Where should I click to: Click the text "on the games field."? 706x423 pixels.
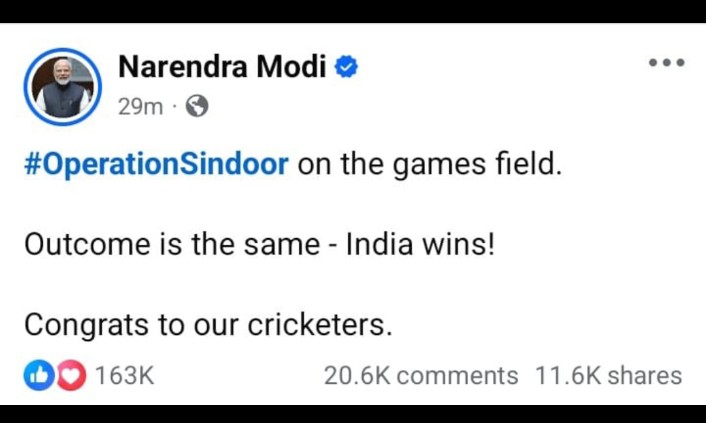pyautogui.click(x=430, y=163)
